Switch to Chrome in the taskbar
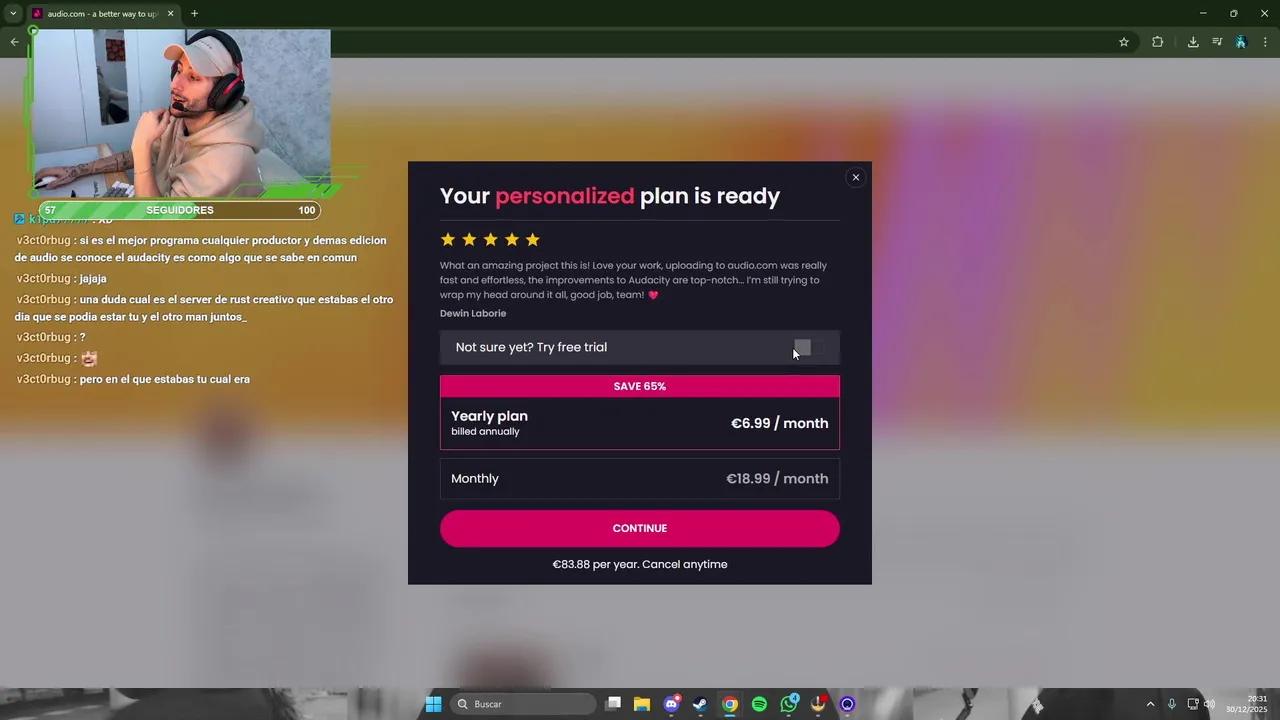Screen dimensions: 1280x720 coord(730,704)
